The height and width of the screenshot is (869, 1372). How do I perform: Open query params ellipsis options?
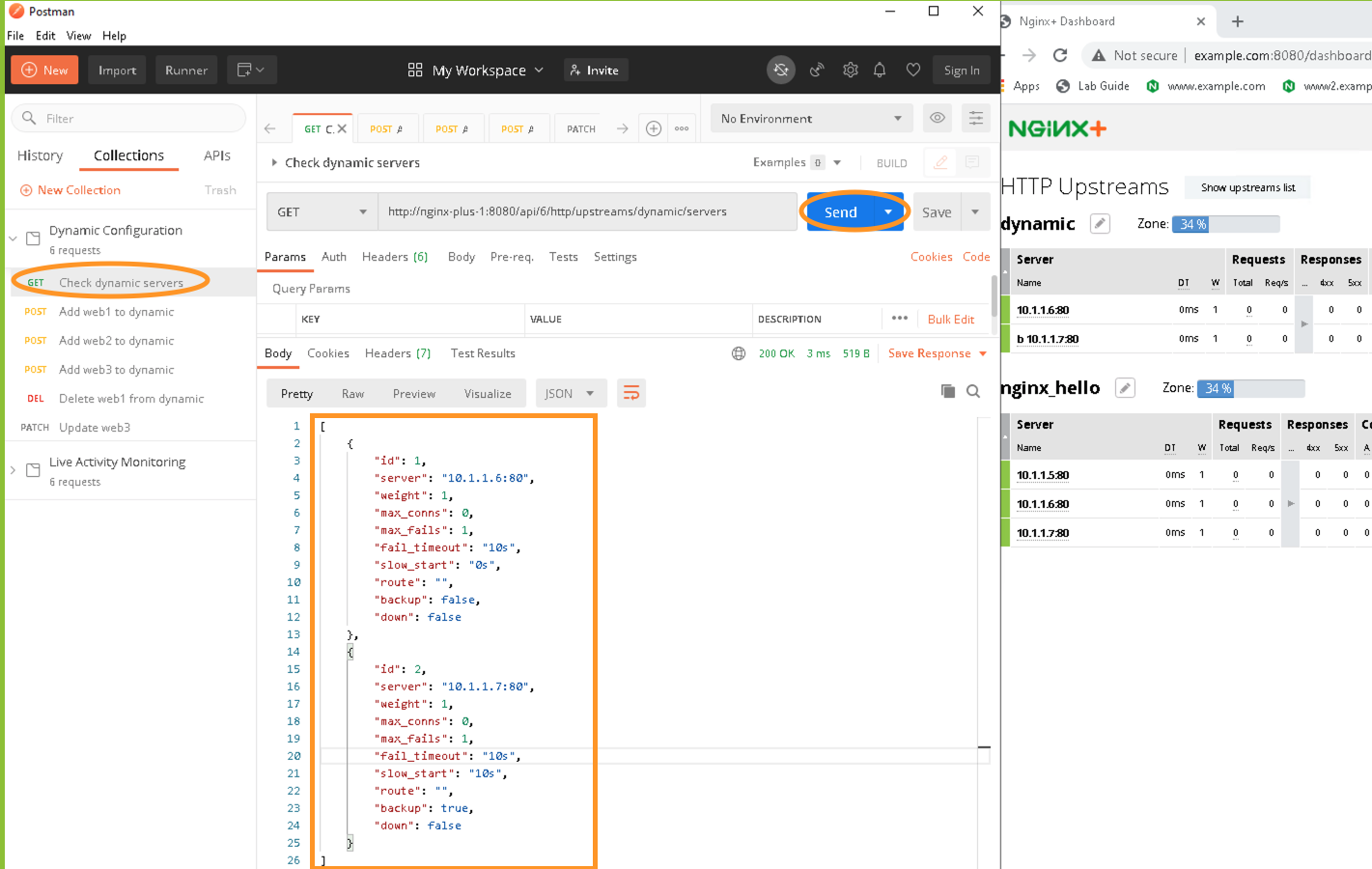click(900, 318)
